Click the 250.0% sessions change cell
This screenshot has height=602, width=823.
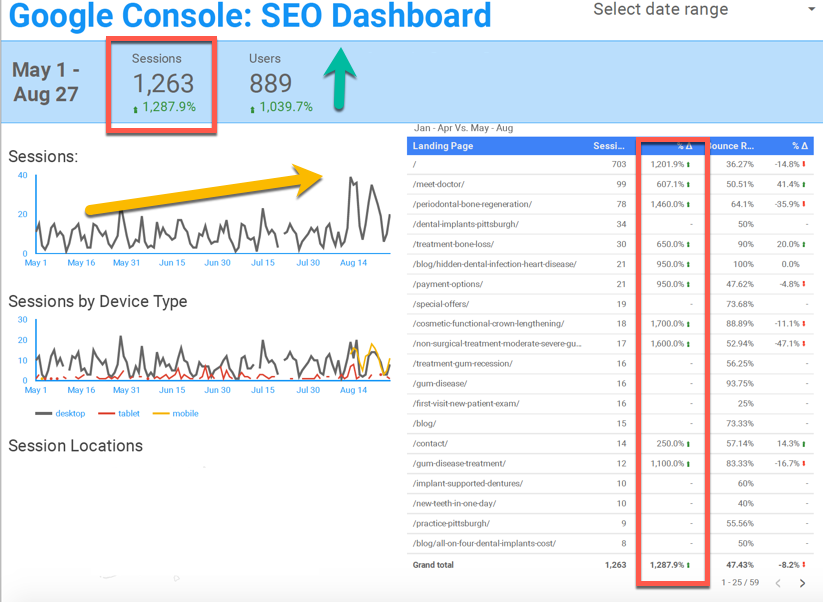tap(673, 443)
